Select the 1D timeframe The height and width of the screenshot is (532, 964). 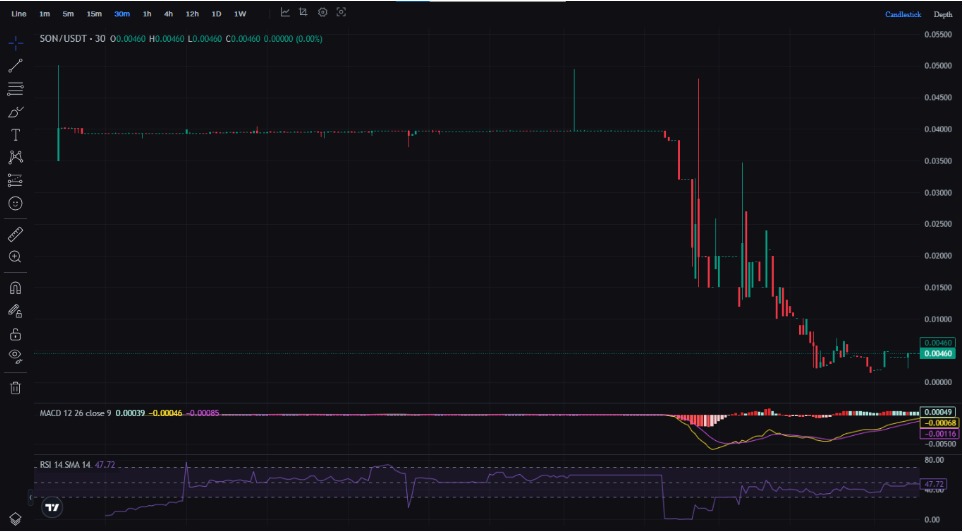(216, 14)
